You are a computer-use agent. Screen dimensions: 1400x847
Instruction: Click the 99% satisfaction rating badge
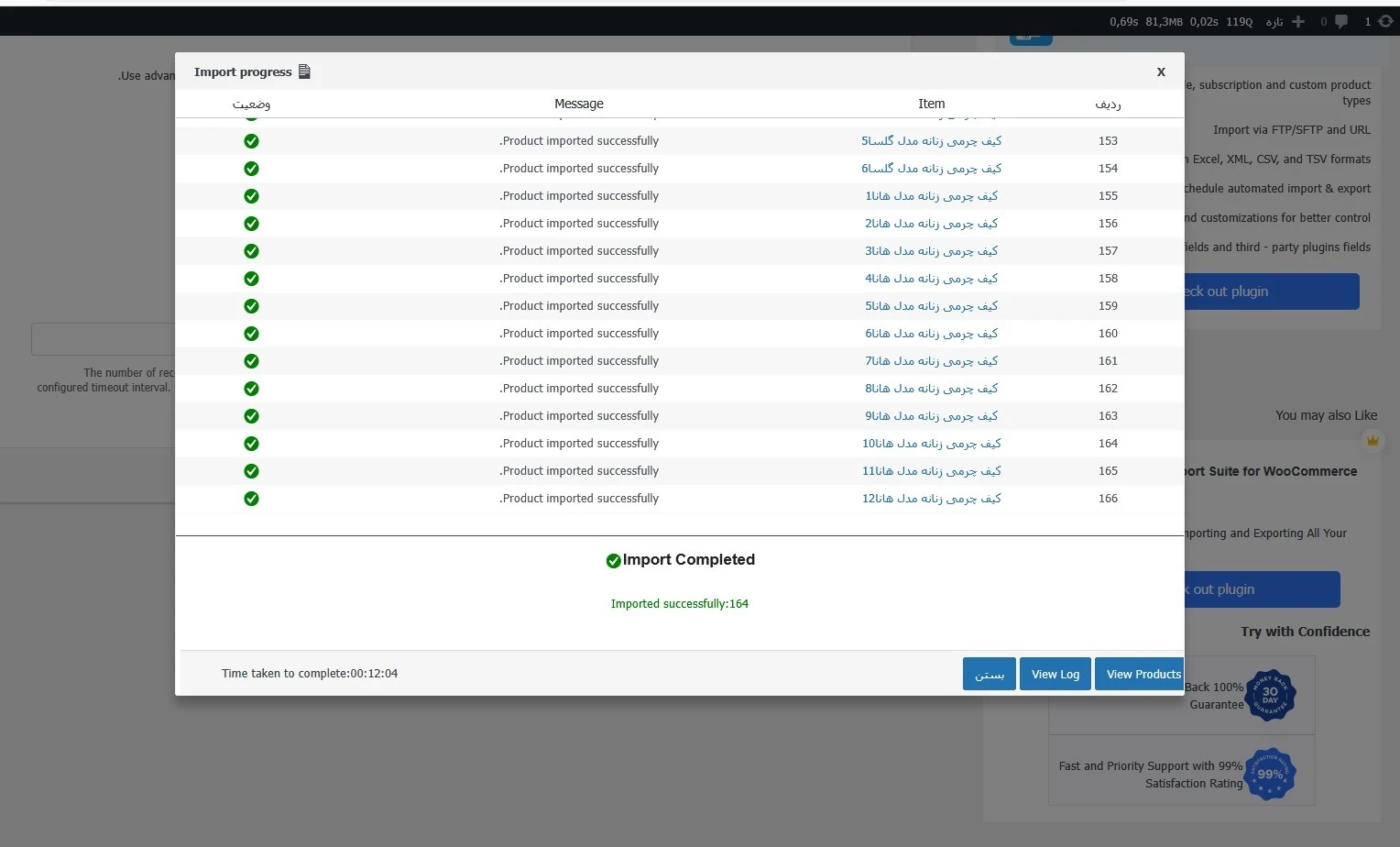point(1270,774)
